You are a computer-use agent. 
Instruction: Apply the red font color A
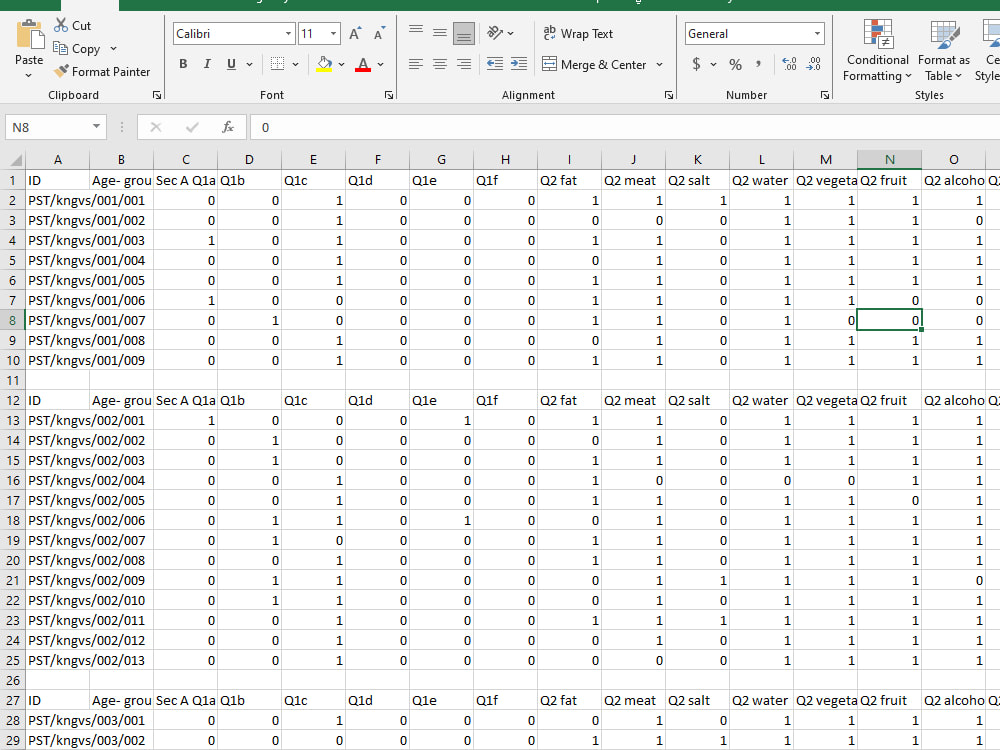(363, 64)
